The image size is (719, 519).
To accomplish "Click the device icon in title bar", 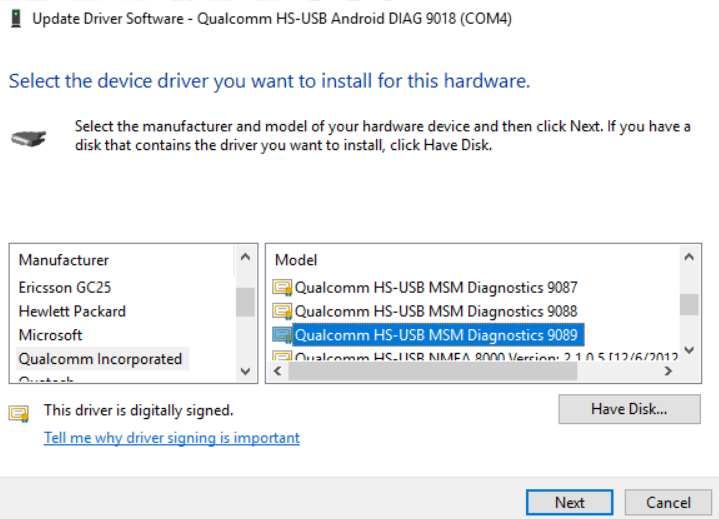I will coord(16,19).
